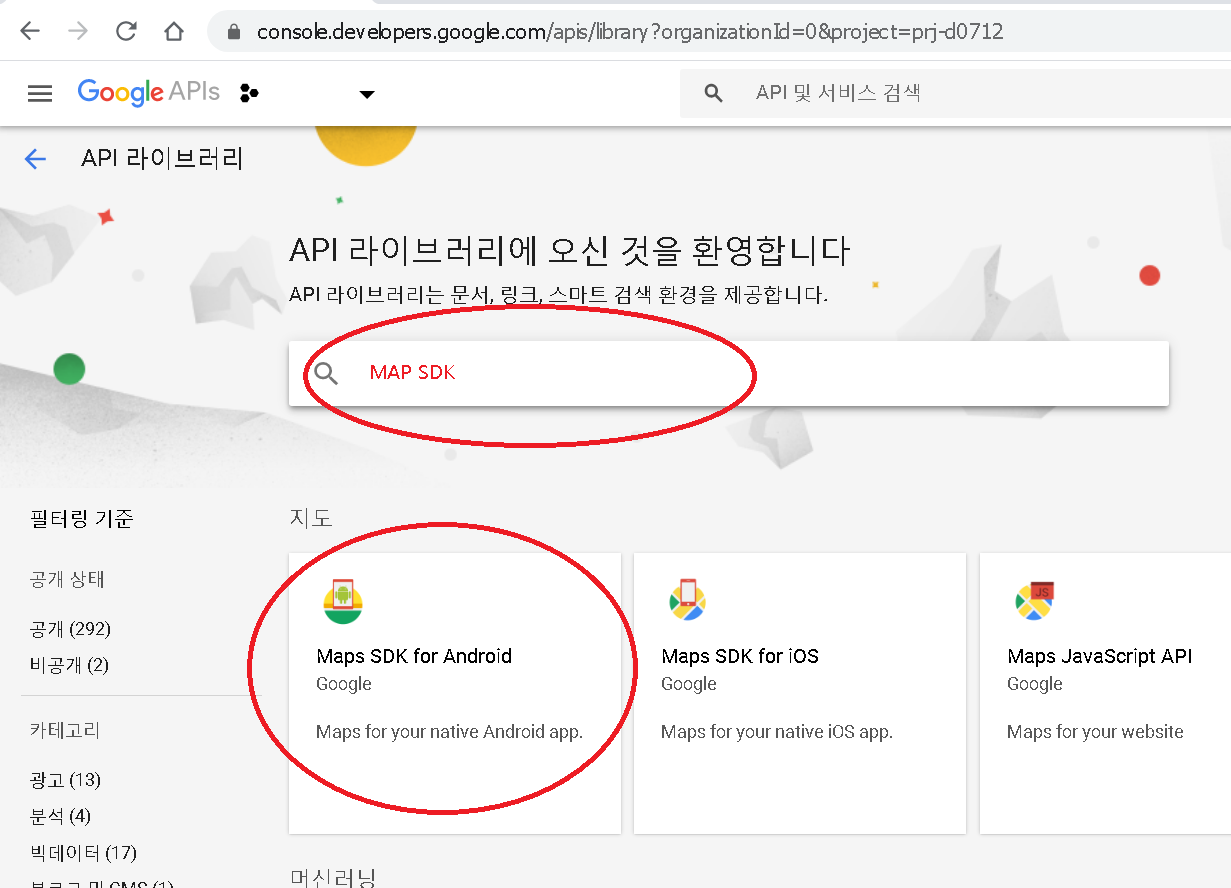The image size is (1231, 888).
Task: Click the MAP SDK library search field
Action: click(729, 374)
